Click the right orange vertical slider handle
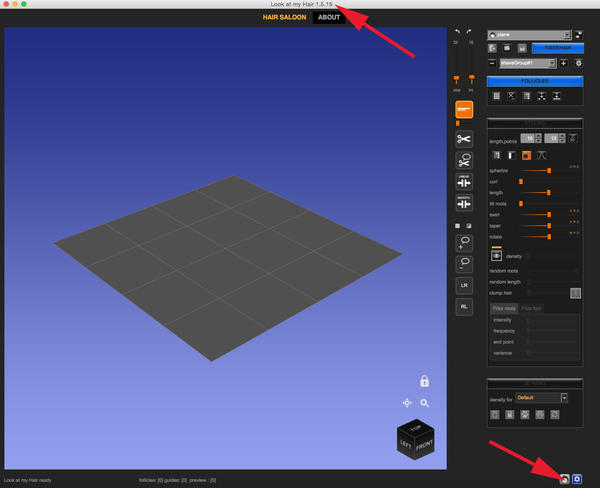600x488 pixels. 472,79
